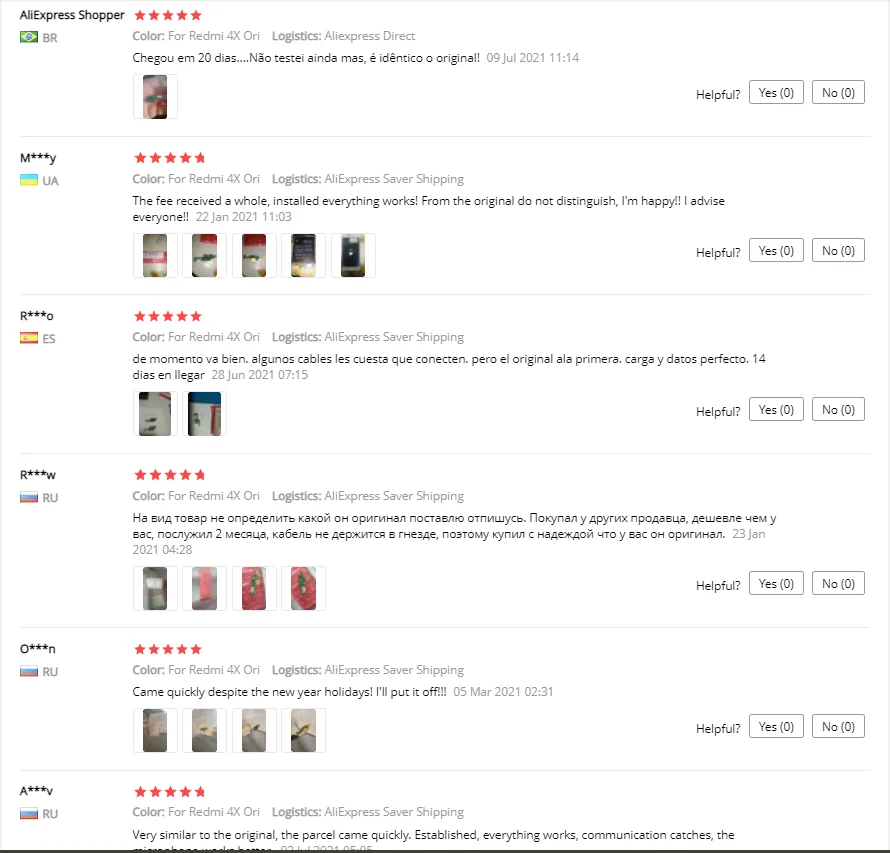Viewport: 890px width, 853px height.
Task: Click No for O***n's review
Action: tap(838, 727)
